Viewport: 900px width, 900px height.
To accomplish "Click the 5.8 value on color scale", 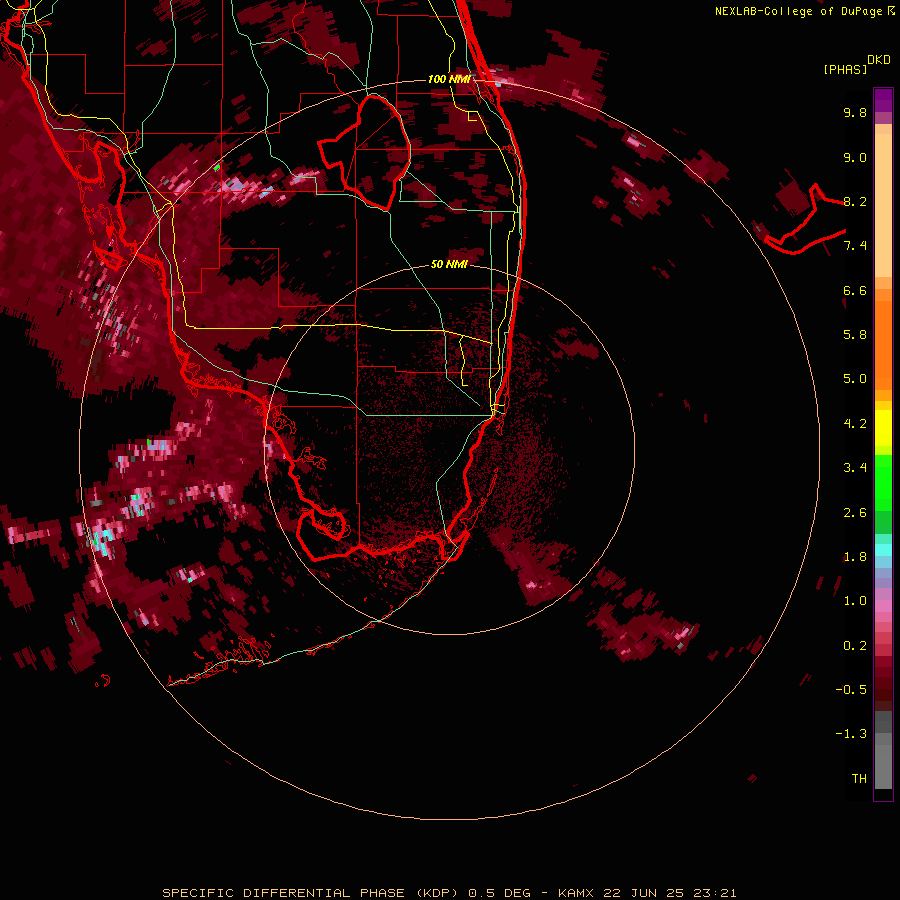I will pos(855,335).
